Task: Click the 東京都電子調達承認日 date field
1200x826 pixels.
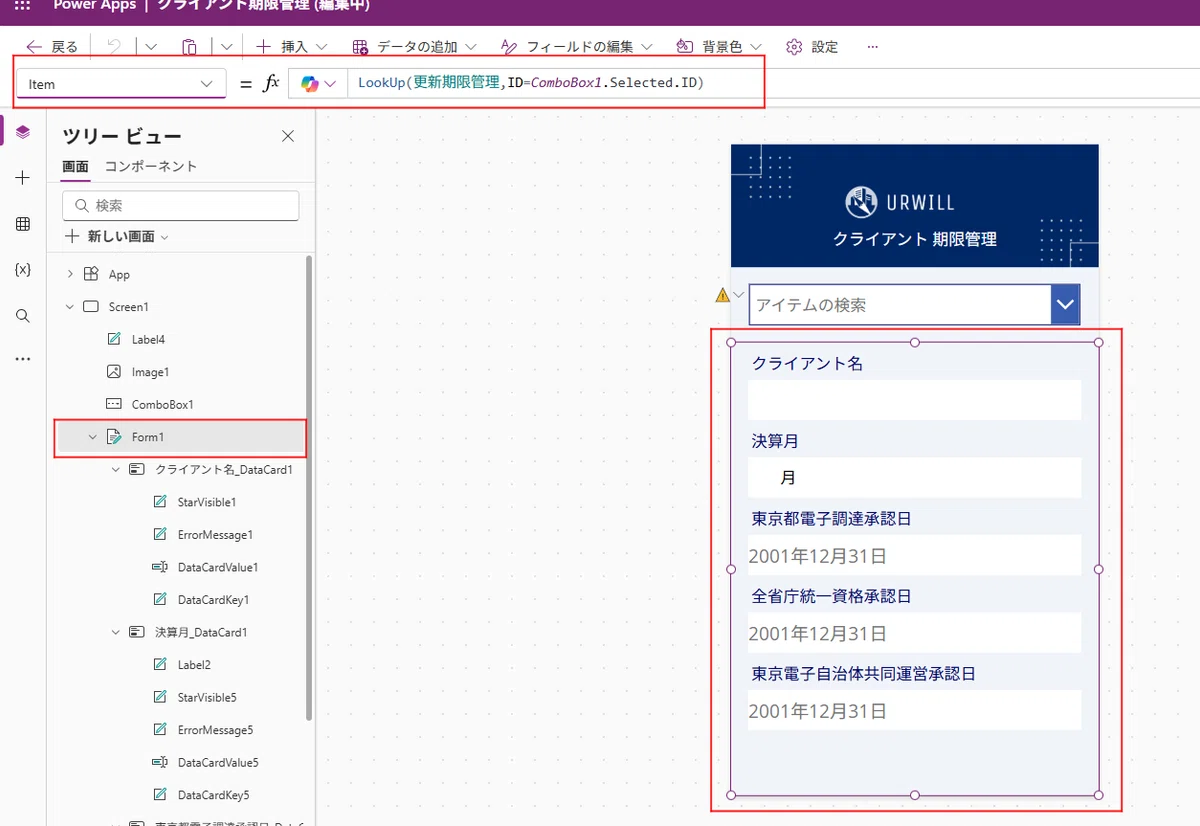Action: pos(914,555)
